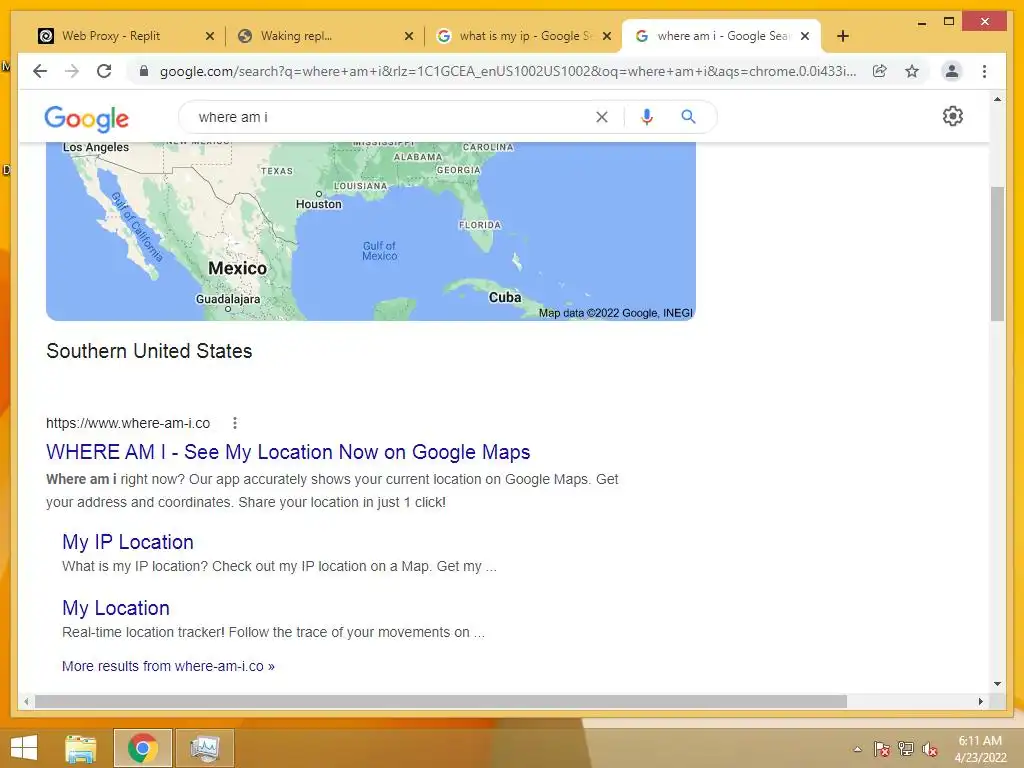Show hidden system tray icons

point(857,749)
